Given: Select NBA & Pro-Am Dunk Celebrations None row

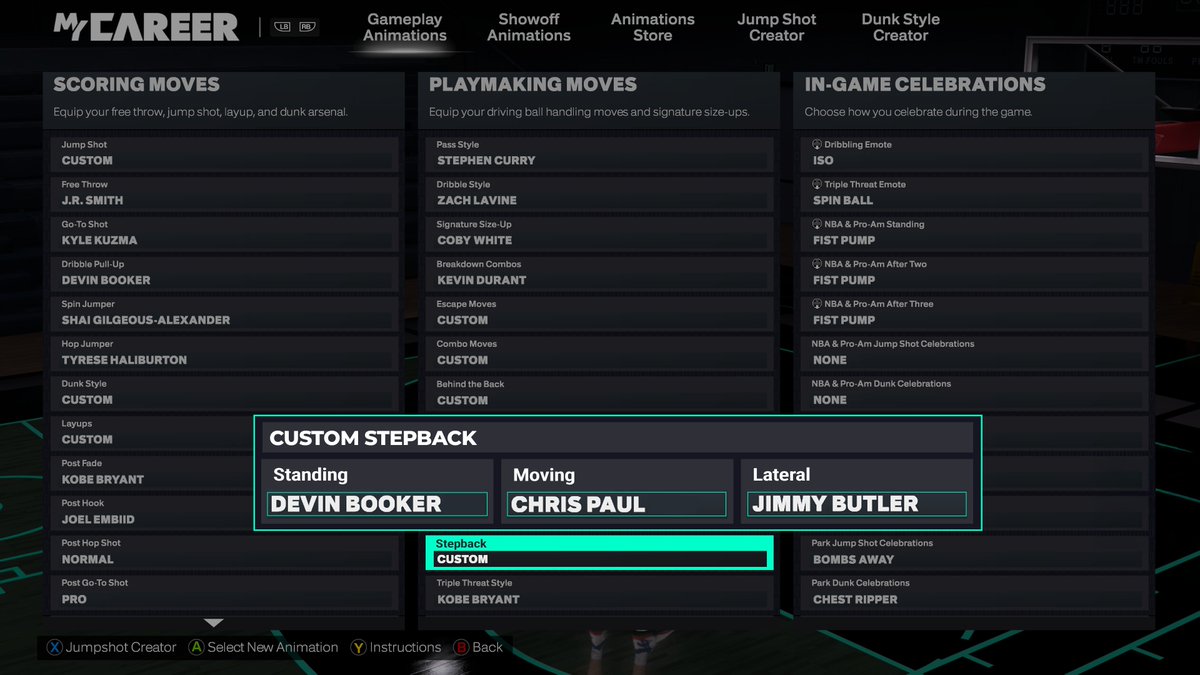Looking at the screenshot, I should (x=977, y=392).
